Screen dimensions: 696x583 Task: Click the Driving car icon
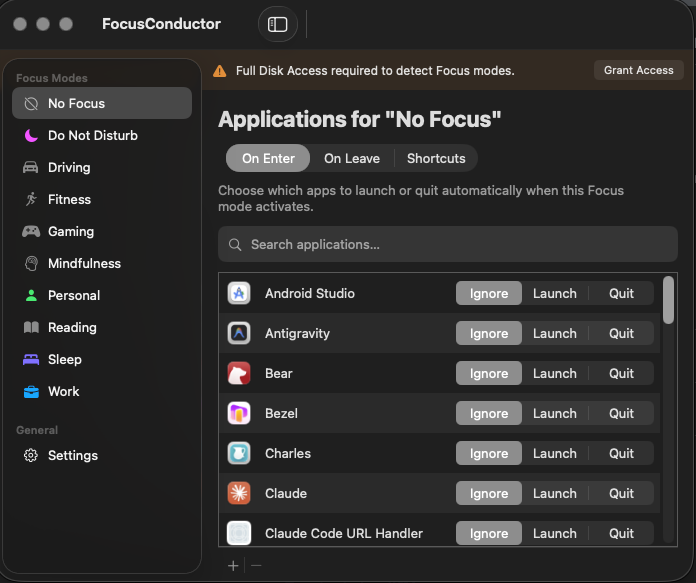pos(31,167)
